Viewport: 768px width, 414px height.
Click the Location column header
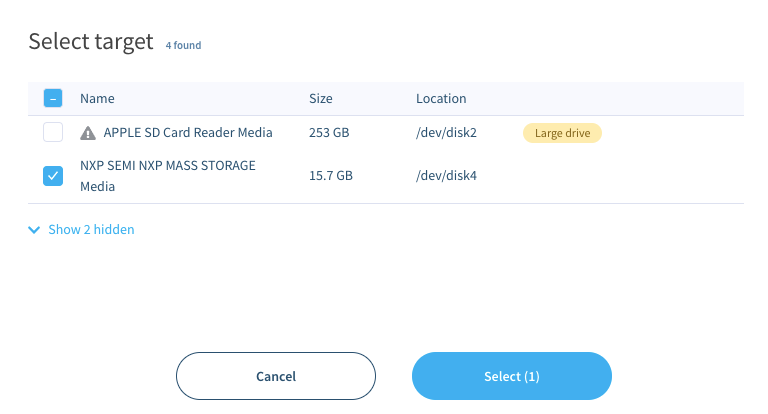point(441,99)
